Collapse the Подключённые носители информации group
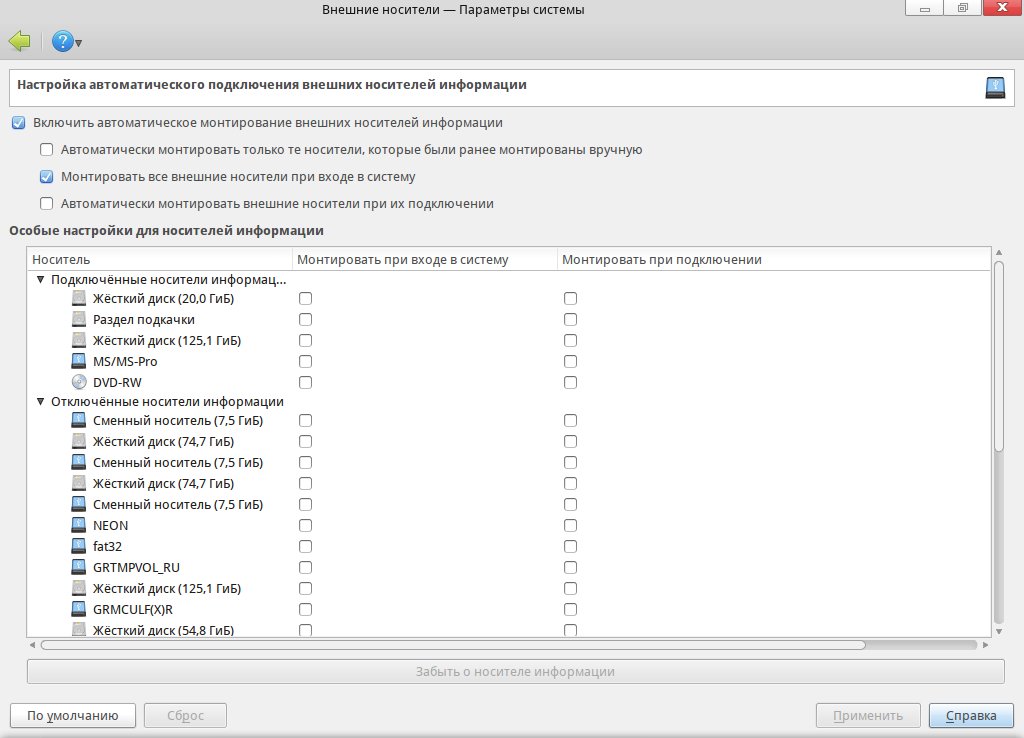Screen dimensions: 1024x738 40,280
